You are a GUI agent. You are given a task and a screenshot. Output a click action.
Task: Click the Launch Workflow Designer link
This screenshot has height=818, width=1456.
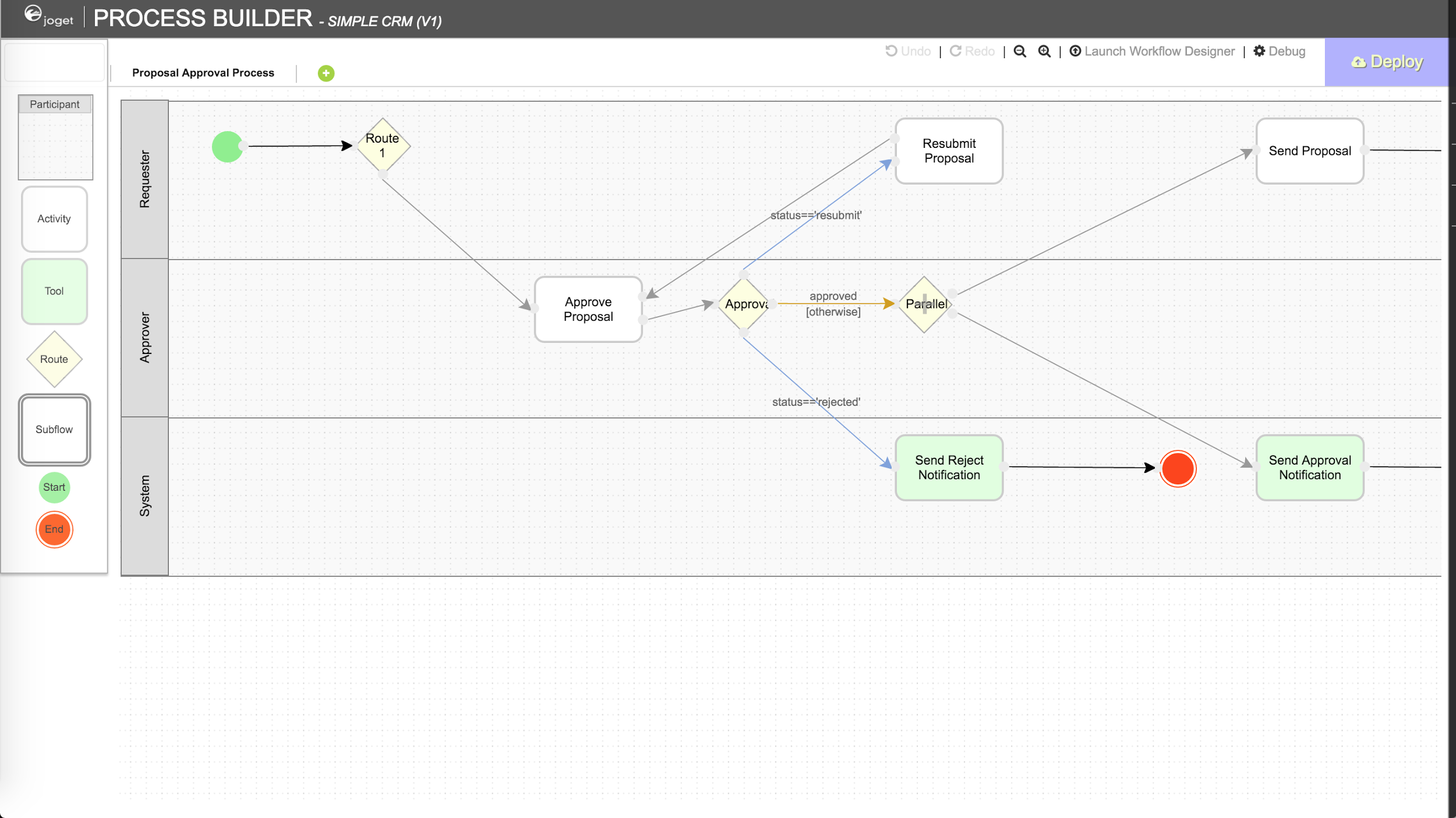pyautogui.click(x=1152, y=51)
